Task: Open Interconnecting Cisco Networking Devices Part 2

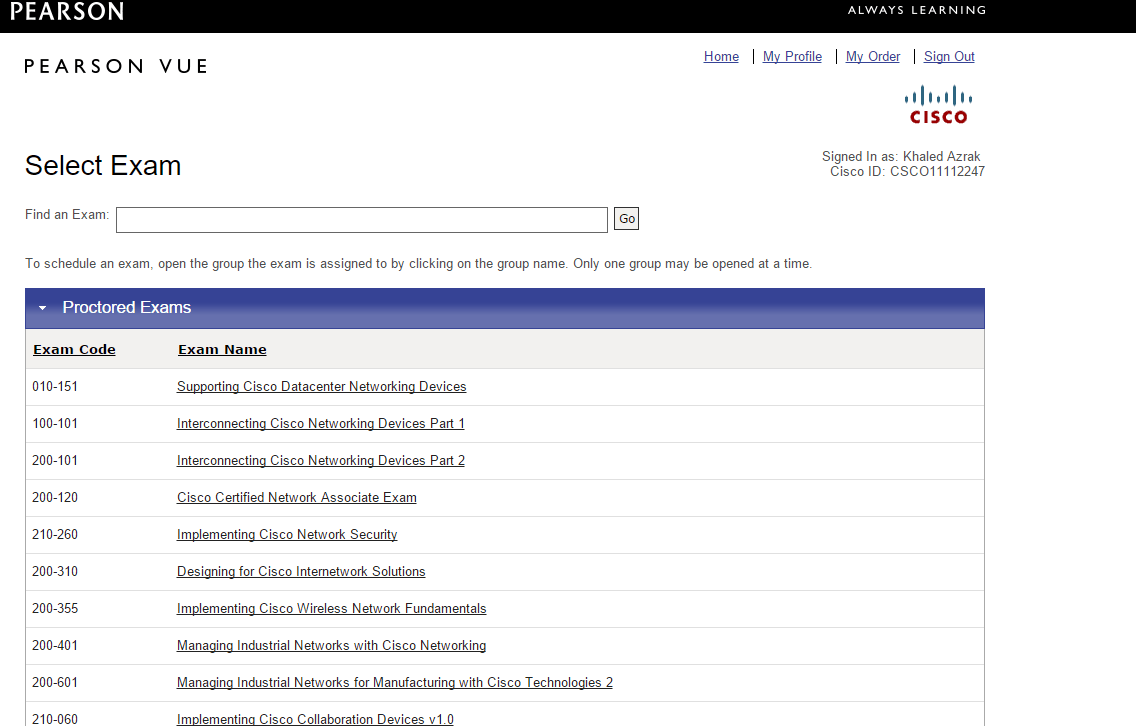Action: point(320,461)
